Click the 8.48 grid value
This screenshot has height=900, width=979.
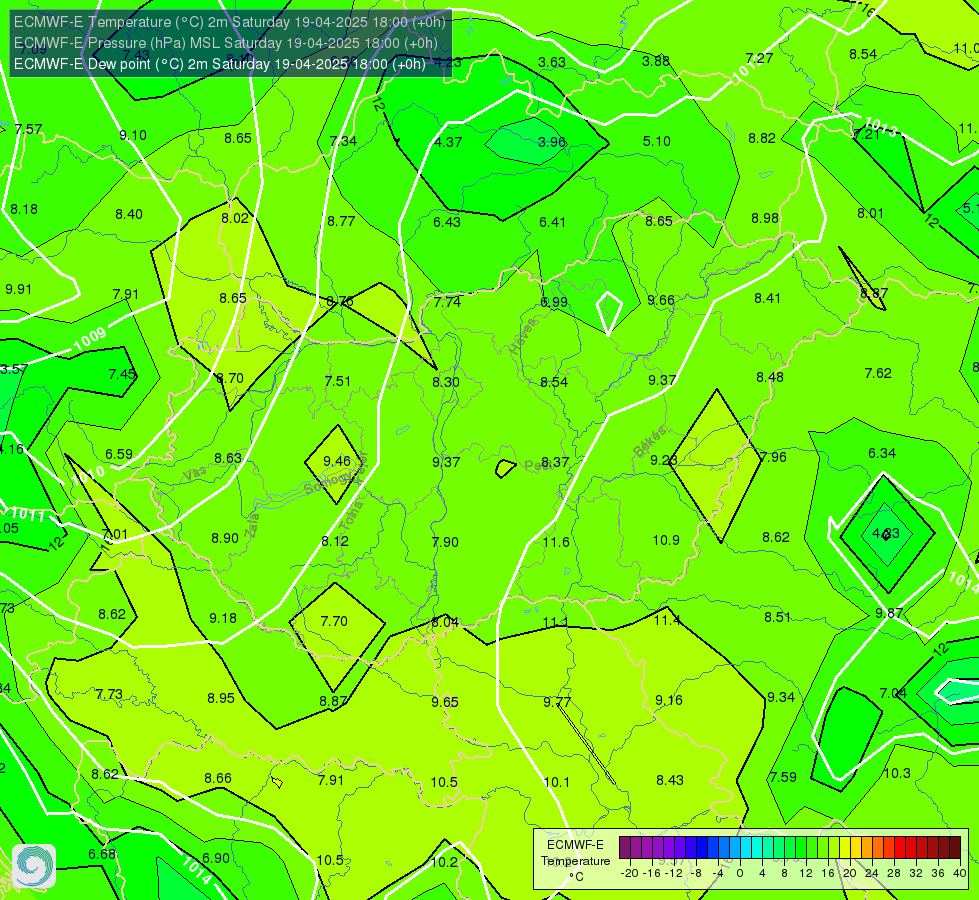tap(770, 377)
